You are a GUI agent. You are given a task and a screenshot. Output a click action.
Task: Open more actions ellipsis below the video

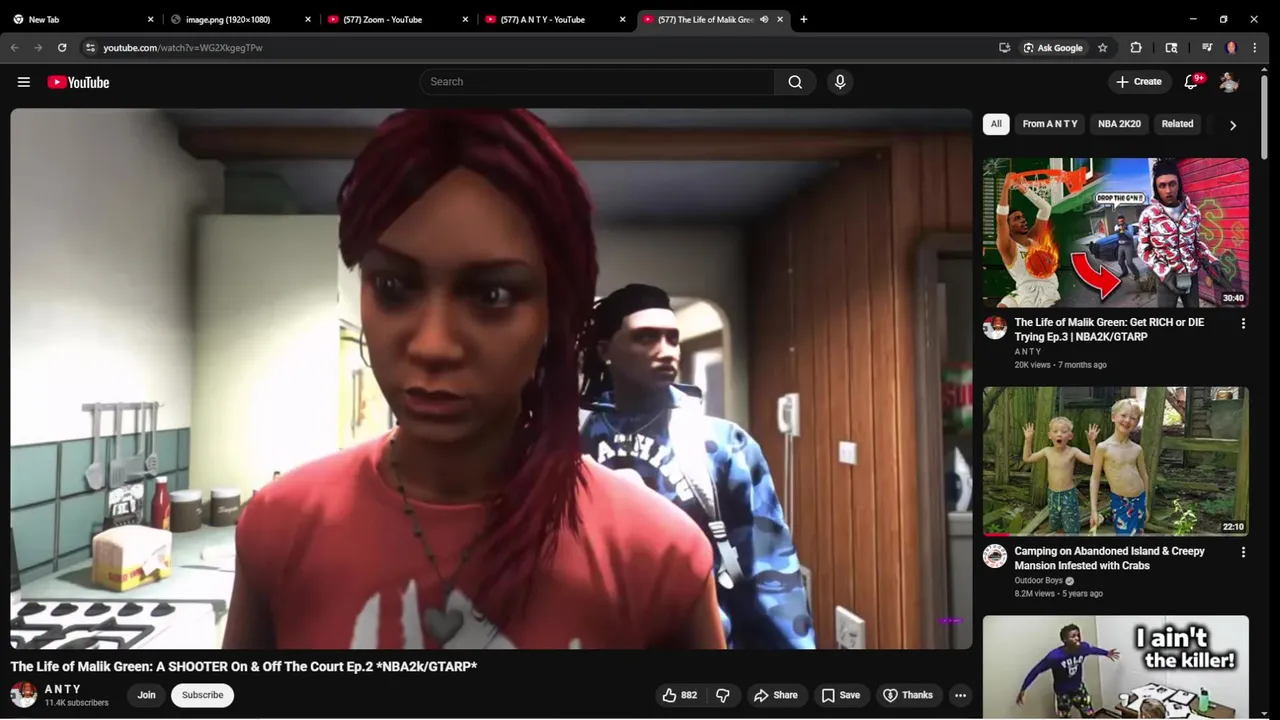point(960,695)
